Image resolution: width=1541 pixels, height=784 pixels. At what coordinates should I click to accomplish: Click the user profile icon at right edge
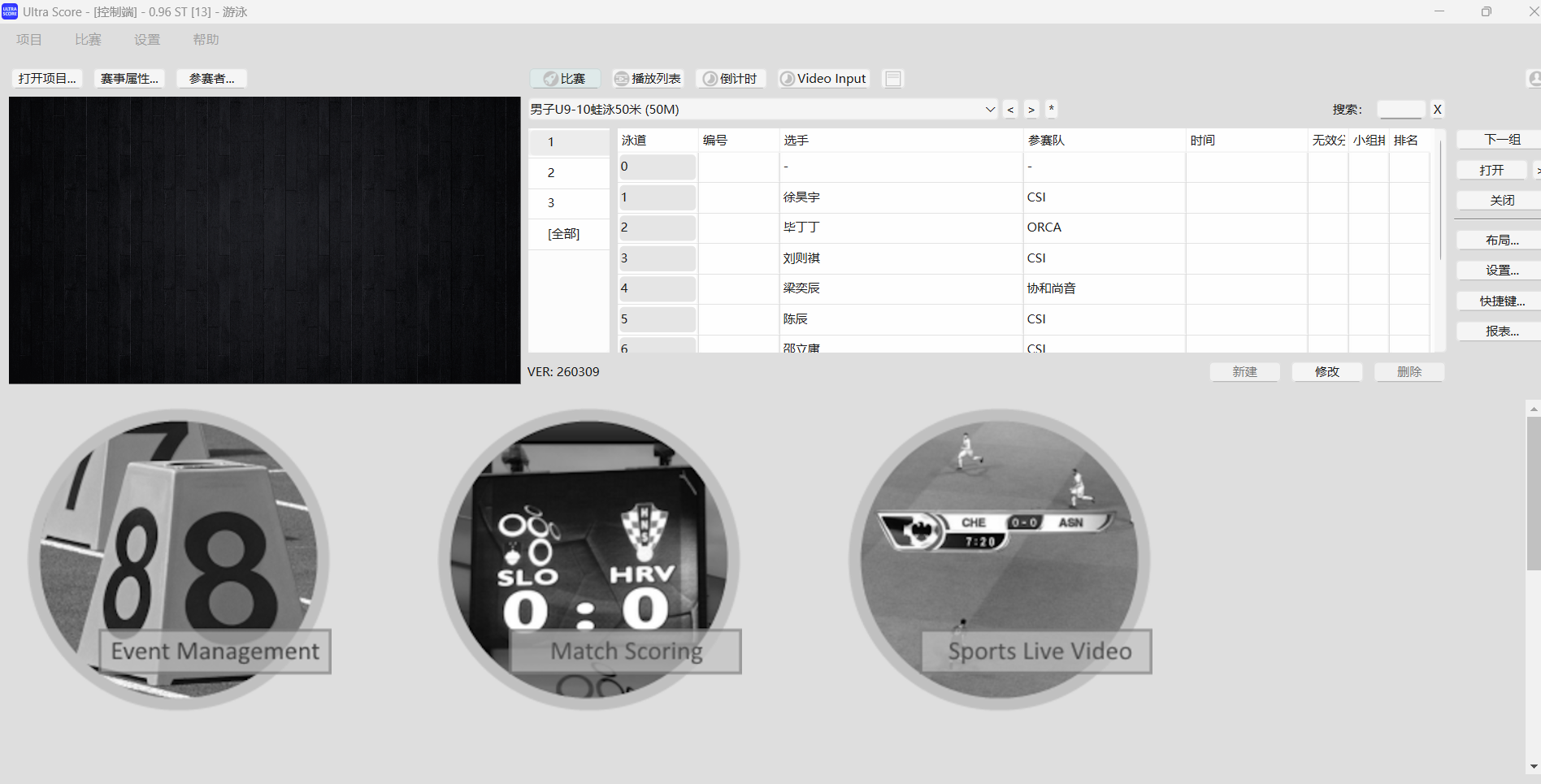(x=1534, y=79)
